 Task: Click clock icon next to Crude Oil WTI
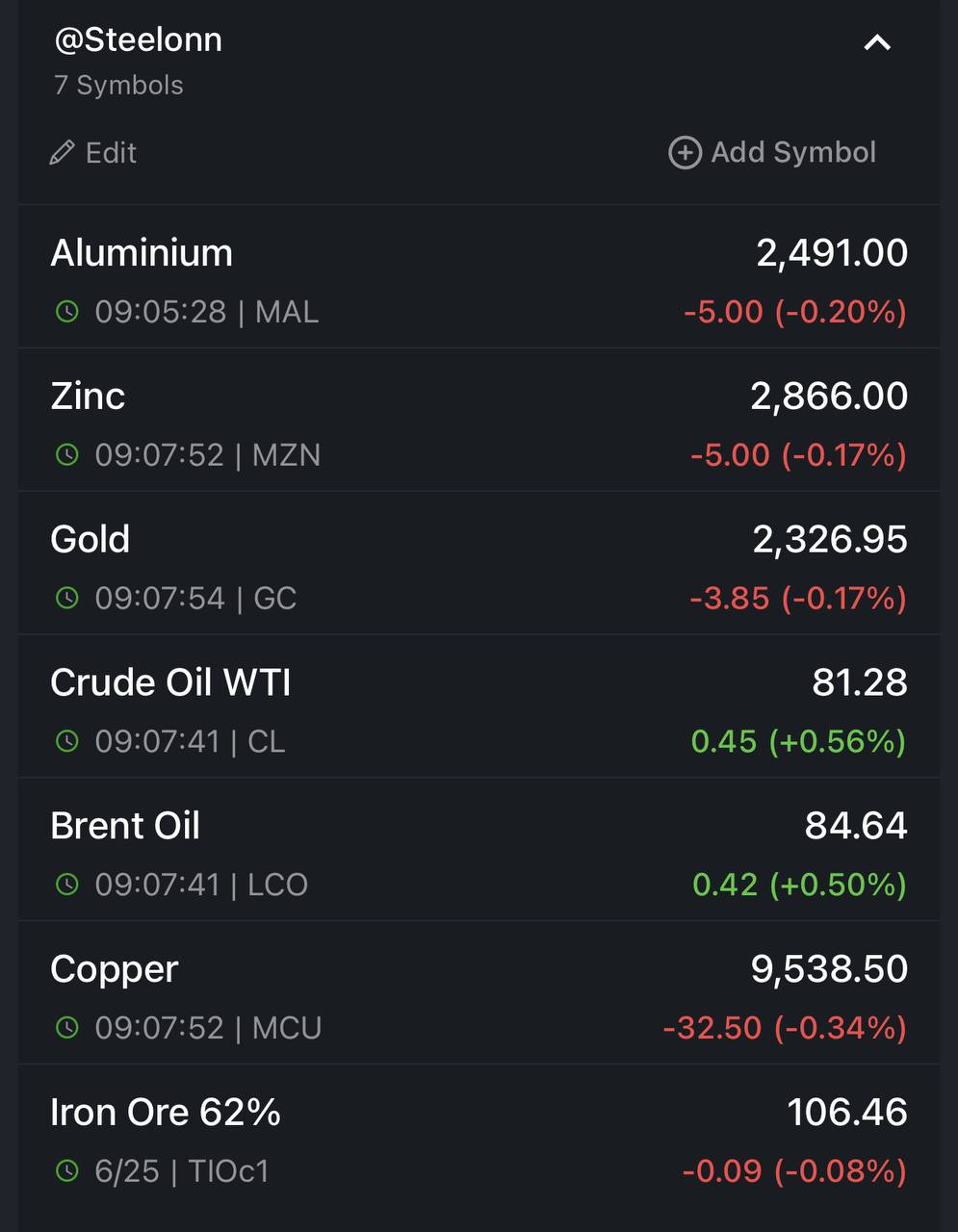click(x=66, y=741)
